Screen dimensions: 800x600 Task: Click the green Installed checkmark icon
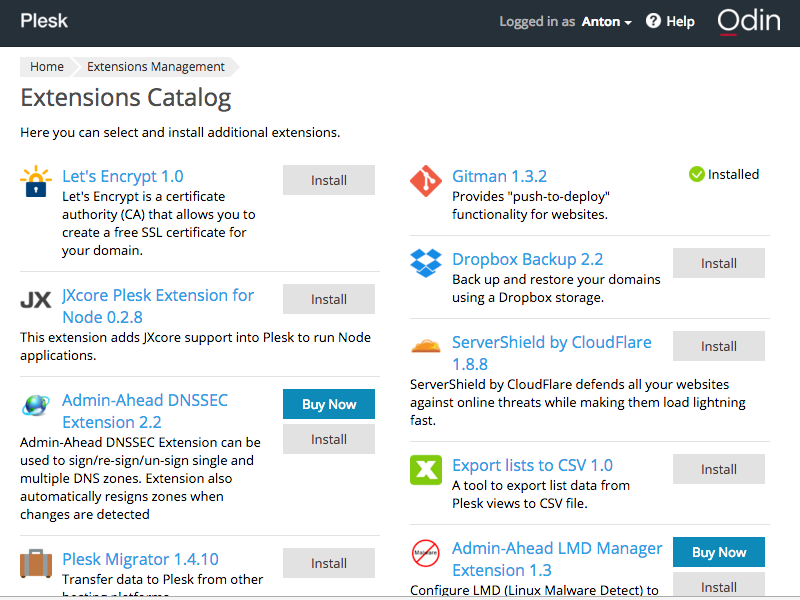coord(696,174)
